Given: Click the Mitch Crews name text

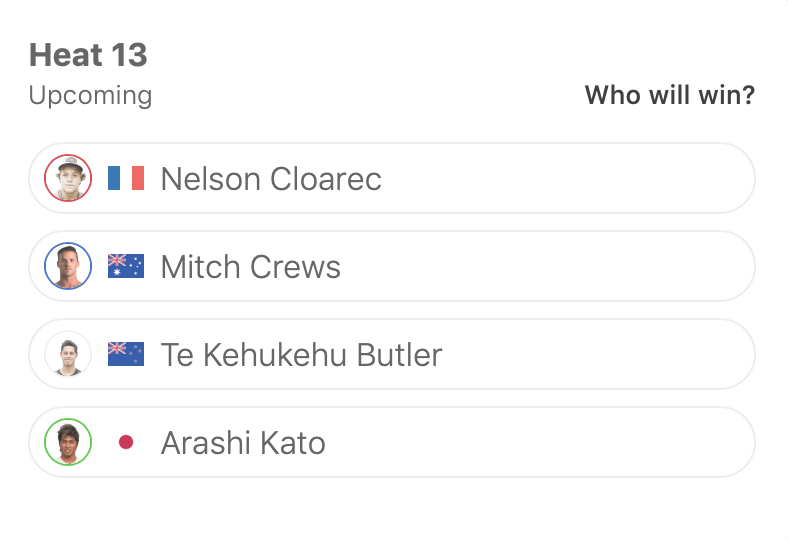Looking at the screenshot, I should pos(250,267).
